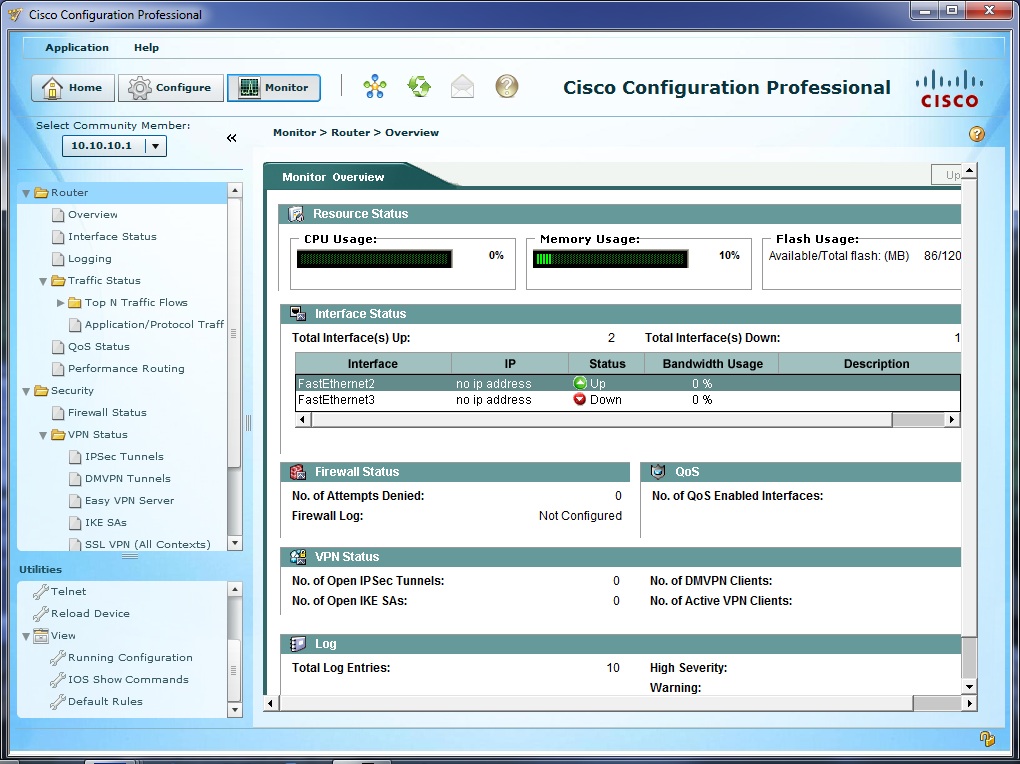Image resolution: width=1020 pixels, height=764 pixels.
Task: Click the Router folder icon
Action: [42, 193]
